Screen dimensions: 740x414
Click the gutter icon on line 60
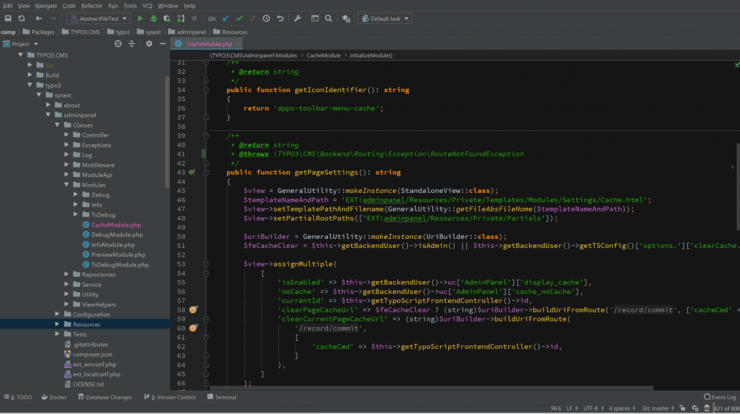click(x=193, y=328)
